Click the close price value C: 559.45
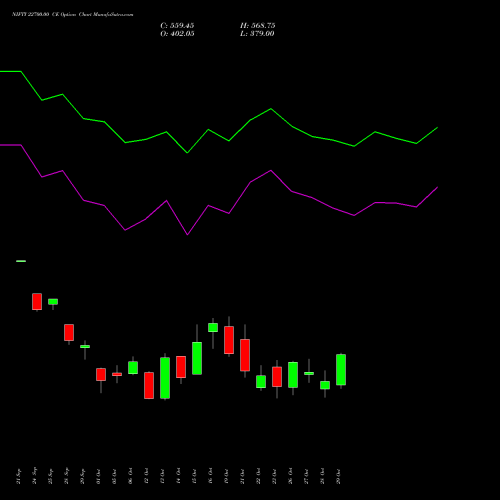 [x=177, y=26]
